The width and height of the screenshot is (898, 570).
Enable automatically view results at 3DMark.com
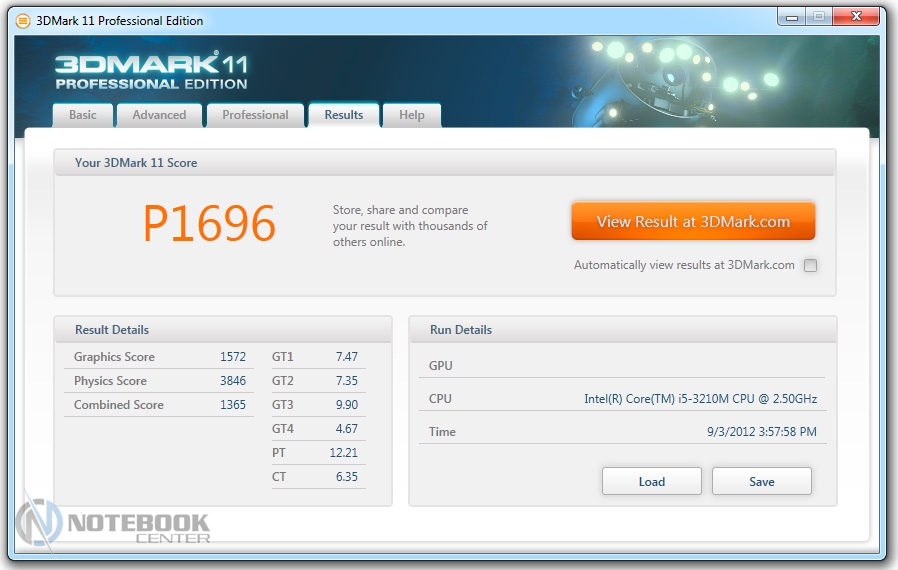coord(810,265)
